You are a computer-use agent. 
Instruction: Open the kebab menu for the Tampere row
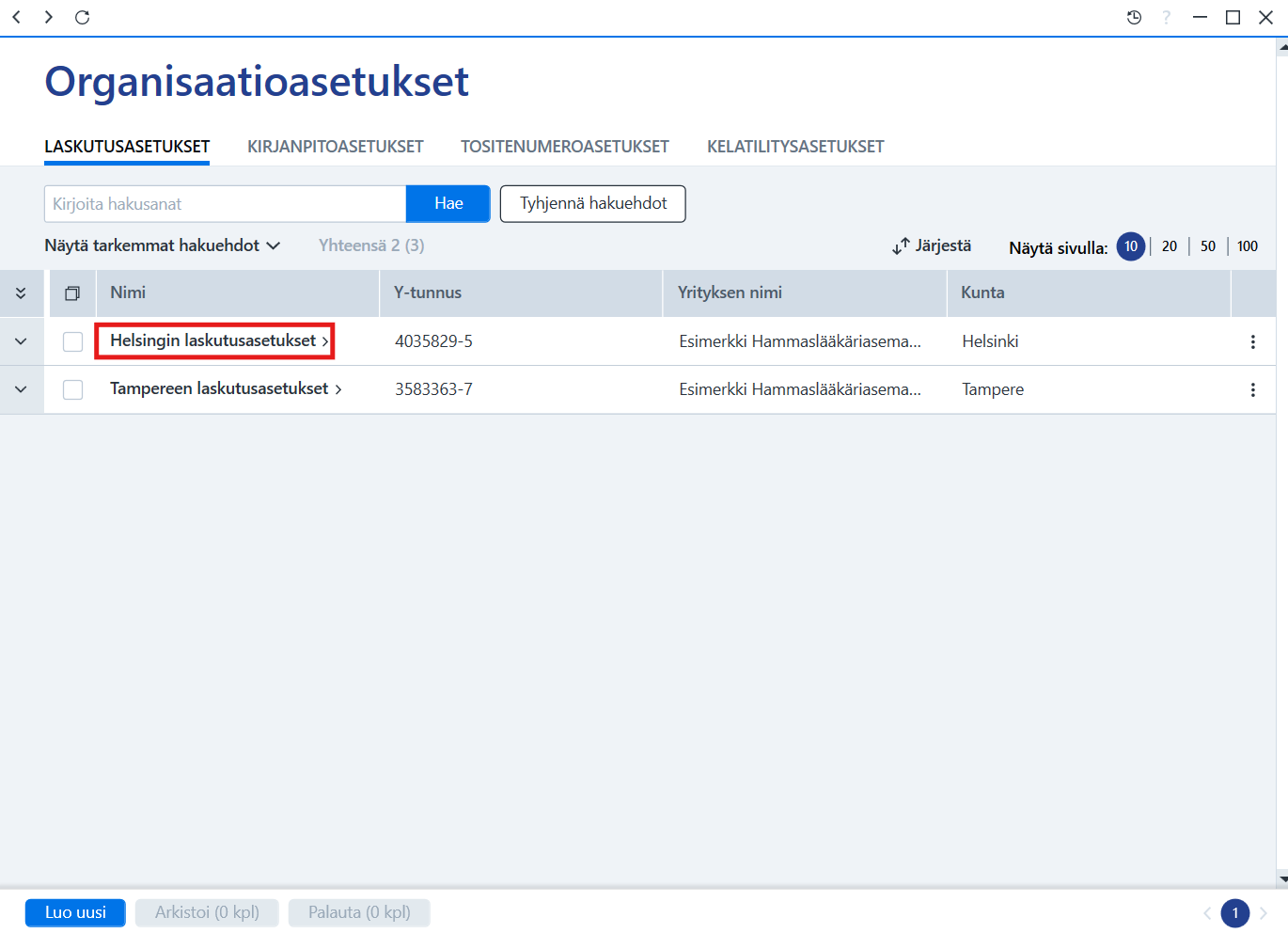(1252, 390)
